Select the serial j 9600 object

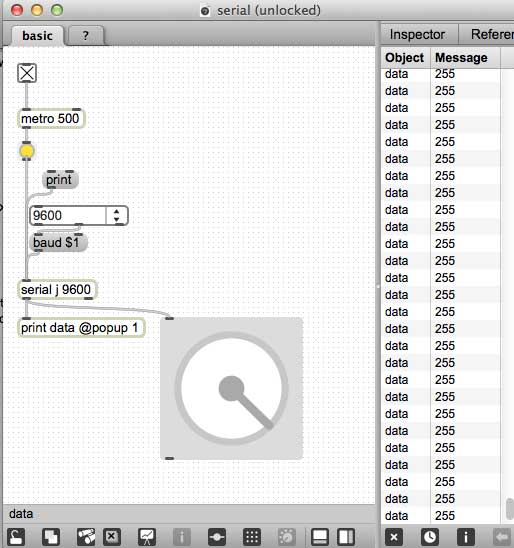coord(57,289)
